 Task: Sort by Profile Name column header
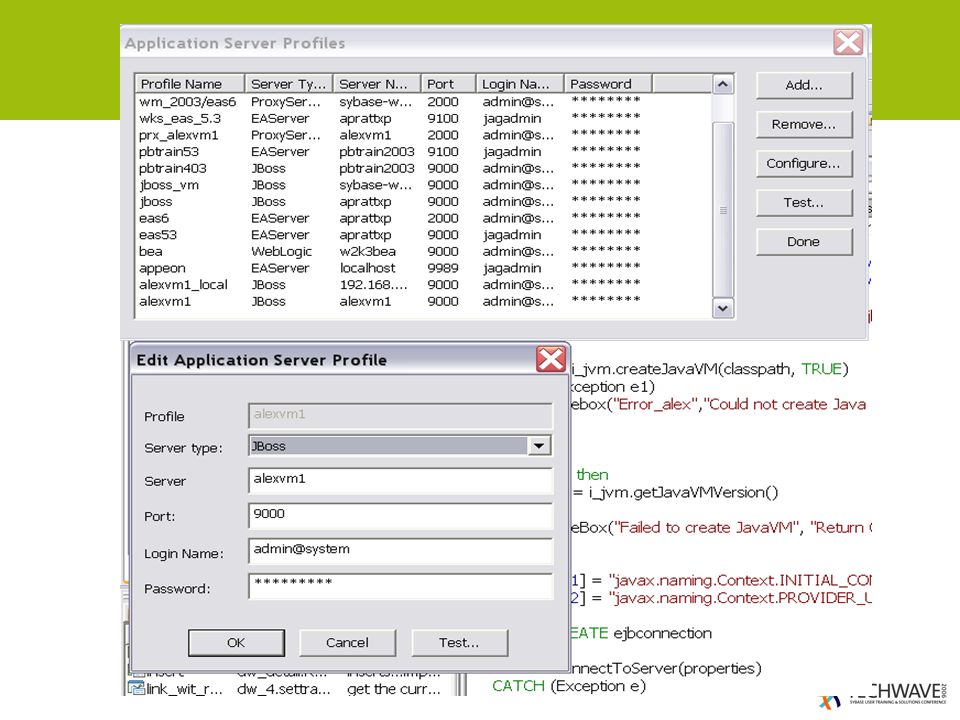[190, 84]
